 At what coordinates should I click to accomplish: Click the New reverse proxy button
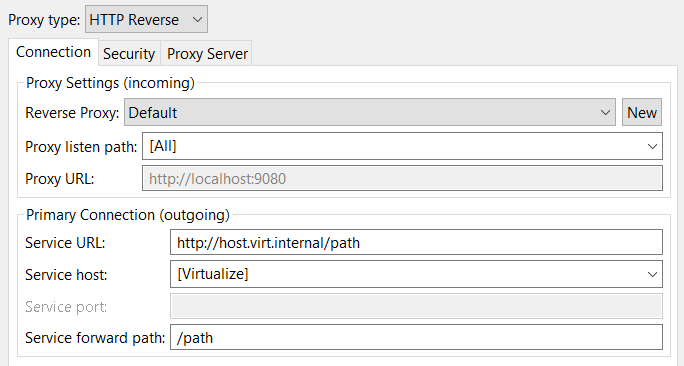point(642,113)
